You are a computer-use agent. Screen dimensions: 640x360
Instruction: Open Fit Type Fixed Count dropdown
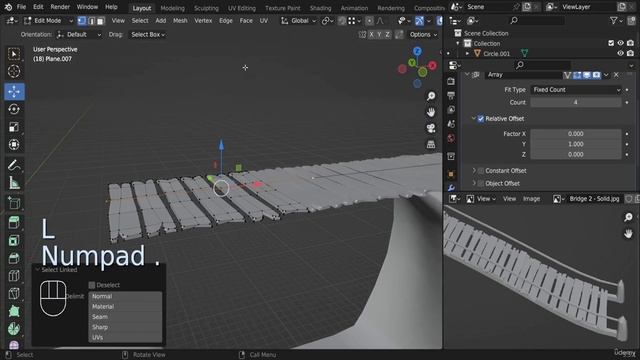[x=576, y=90]
